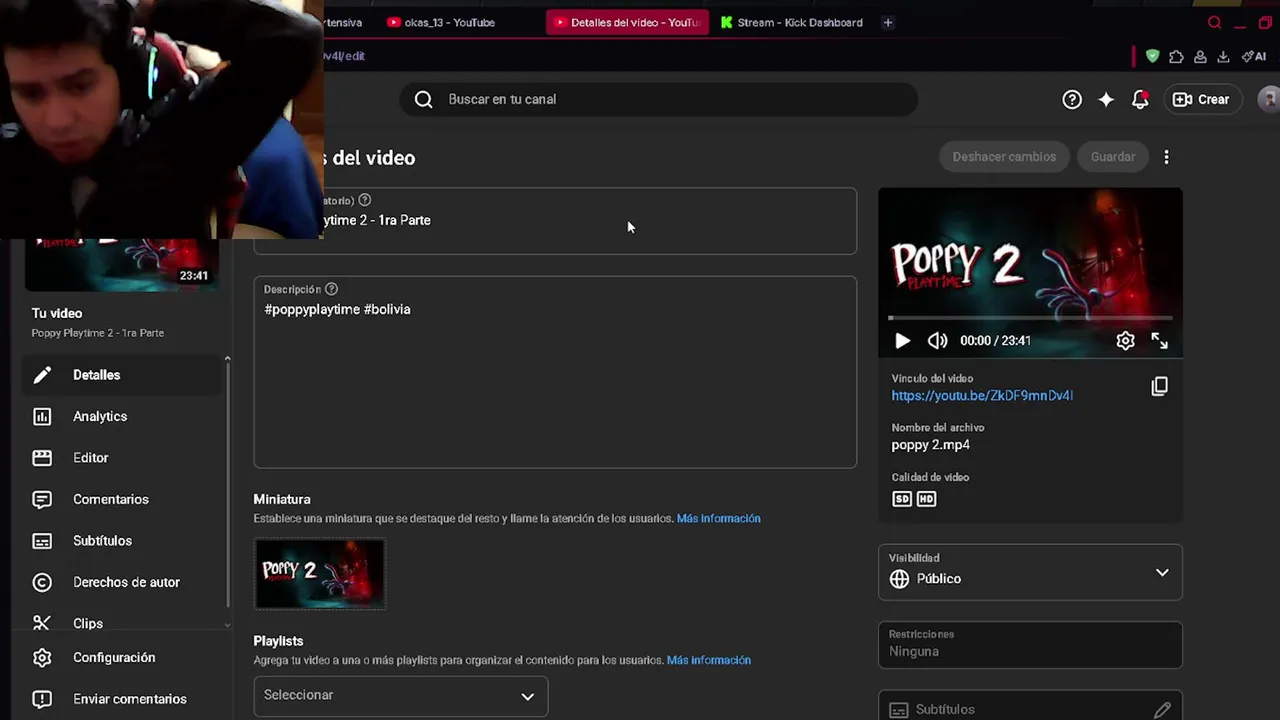Click the Clips scissors icon
This screenshot has height=720, width=1280.
point(42,623)
